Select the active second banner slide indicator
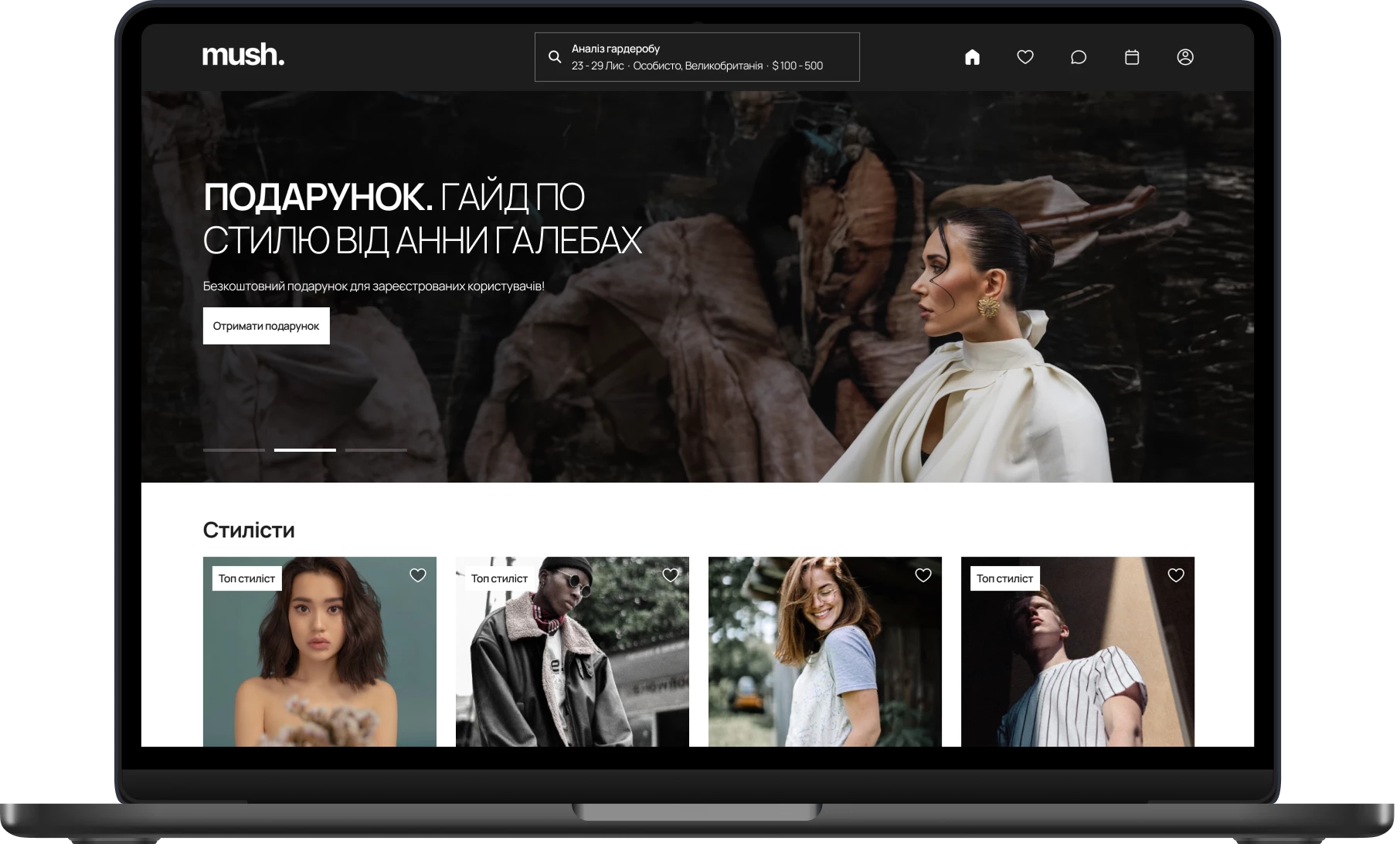The height and width of the screenshot is (844, 1400). 304,449
